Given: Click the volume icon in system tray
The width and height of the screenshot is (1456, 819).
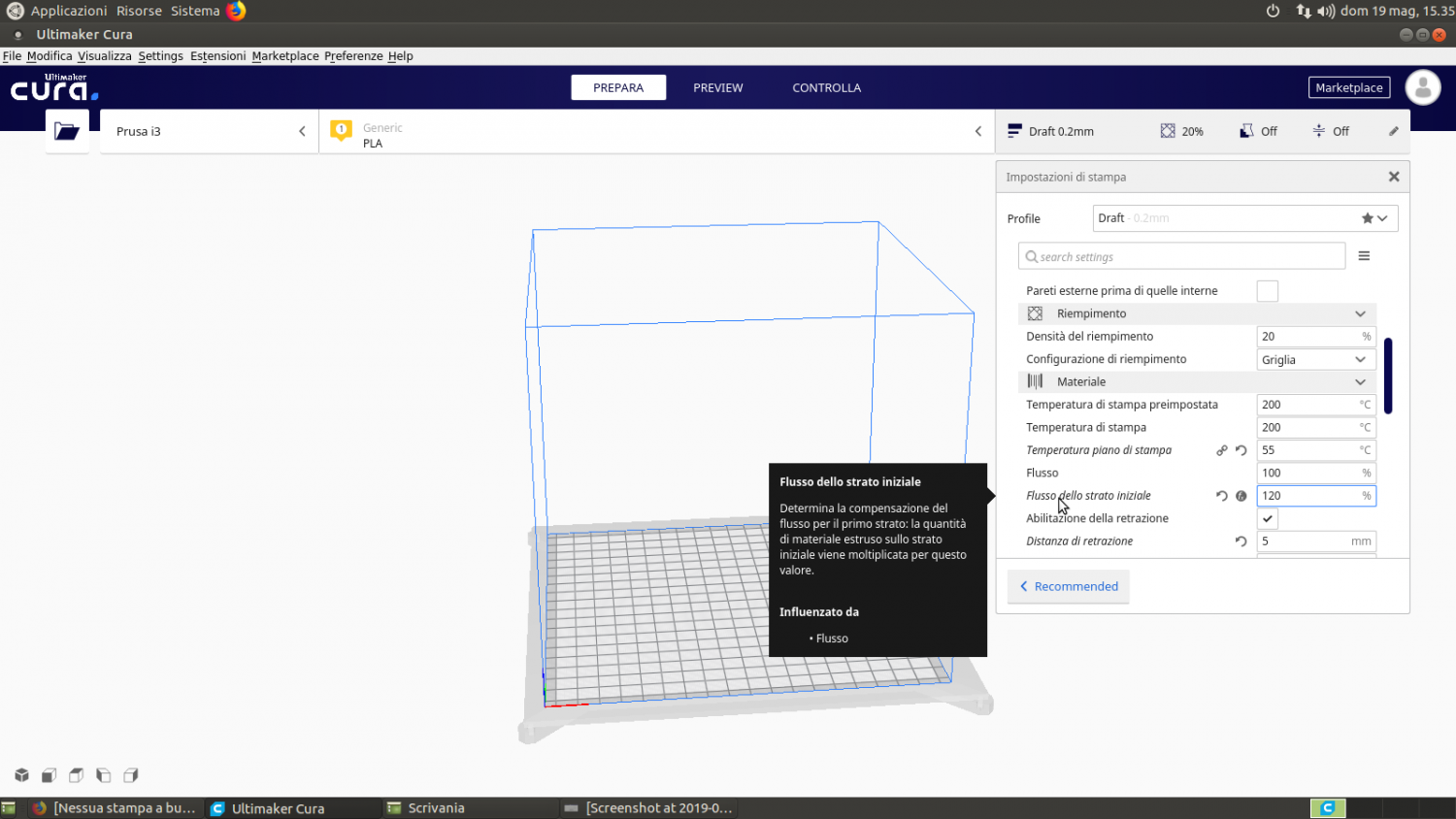Looking at the screenshot, I should (x=1326, y=11).
